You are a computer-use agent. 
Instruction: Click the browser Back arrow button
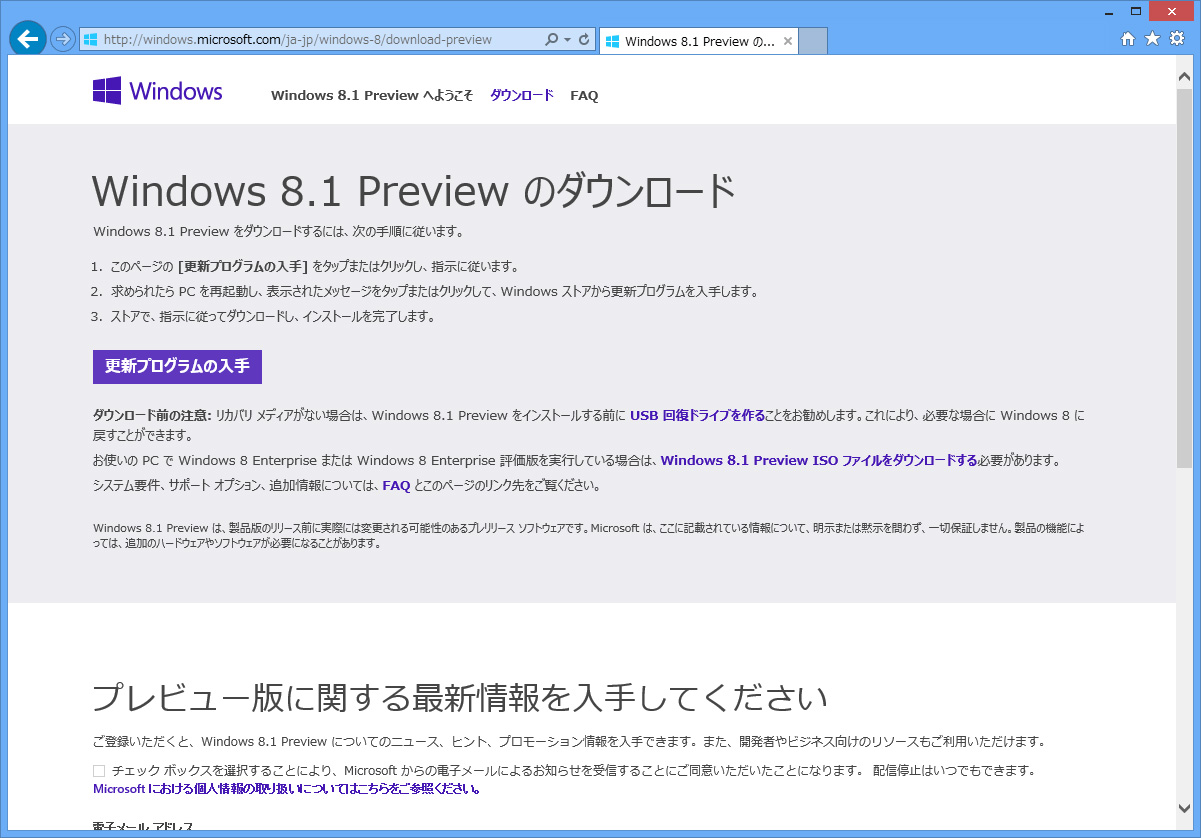pos(28,39)
